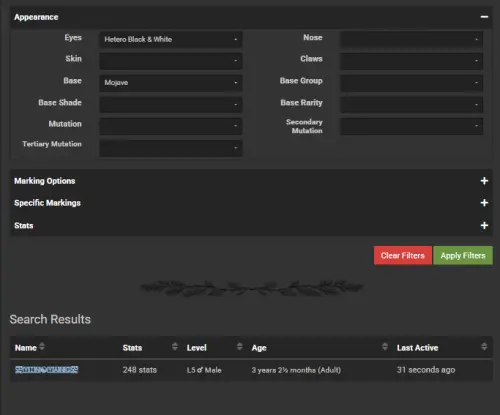The width and height of the screenshot is (500, 415).
Task: Click the '248 stats' cell
Action: tap(140, 370)
